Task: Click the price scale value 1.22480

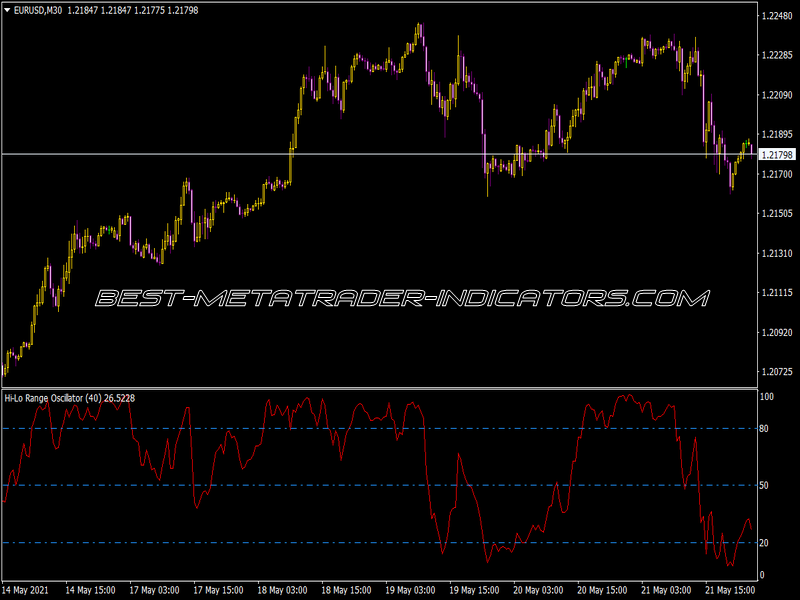Action: tap(777, 16)
